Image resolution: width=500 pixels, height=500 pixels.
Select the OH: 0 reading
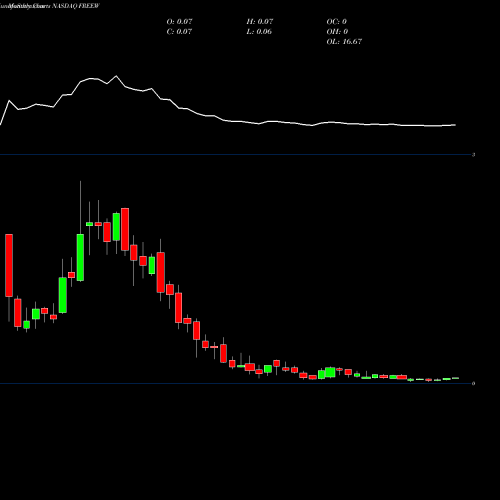point(337,32)
